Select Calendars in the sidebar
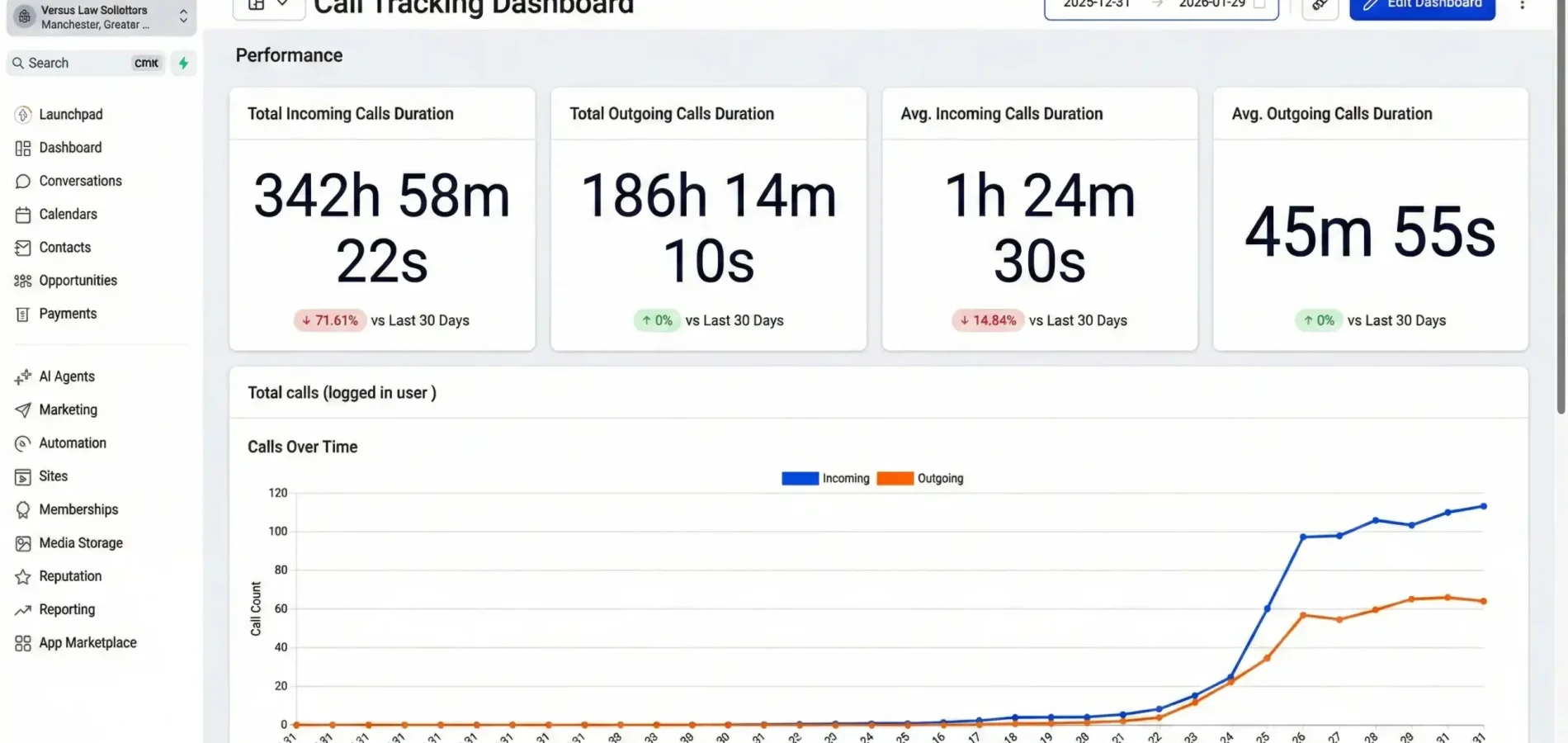This screenshot has height=743, width=1568. 68,214
